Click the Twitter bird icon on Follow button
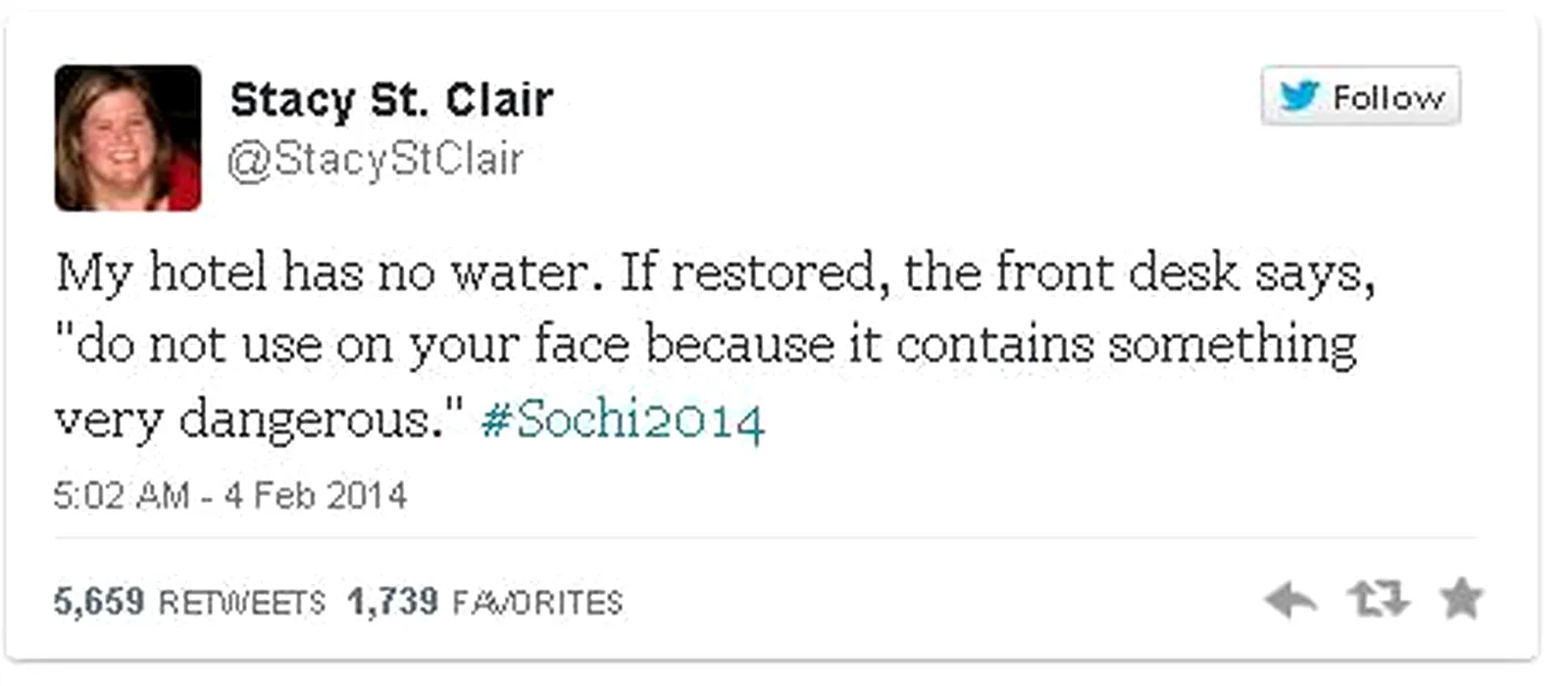The width and height of the screenshot is (1568, 686). tap(1299, 96)
